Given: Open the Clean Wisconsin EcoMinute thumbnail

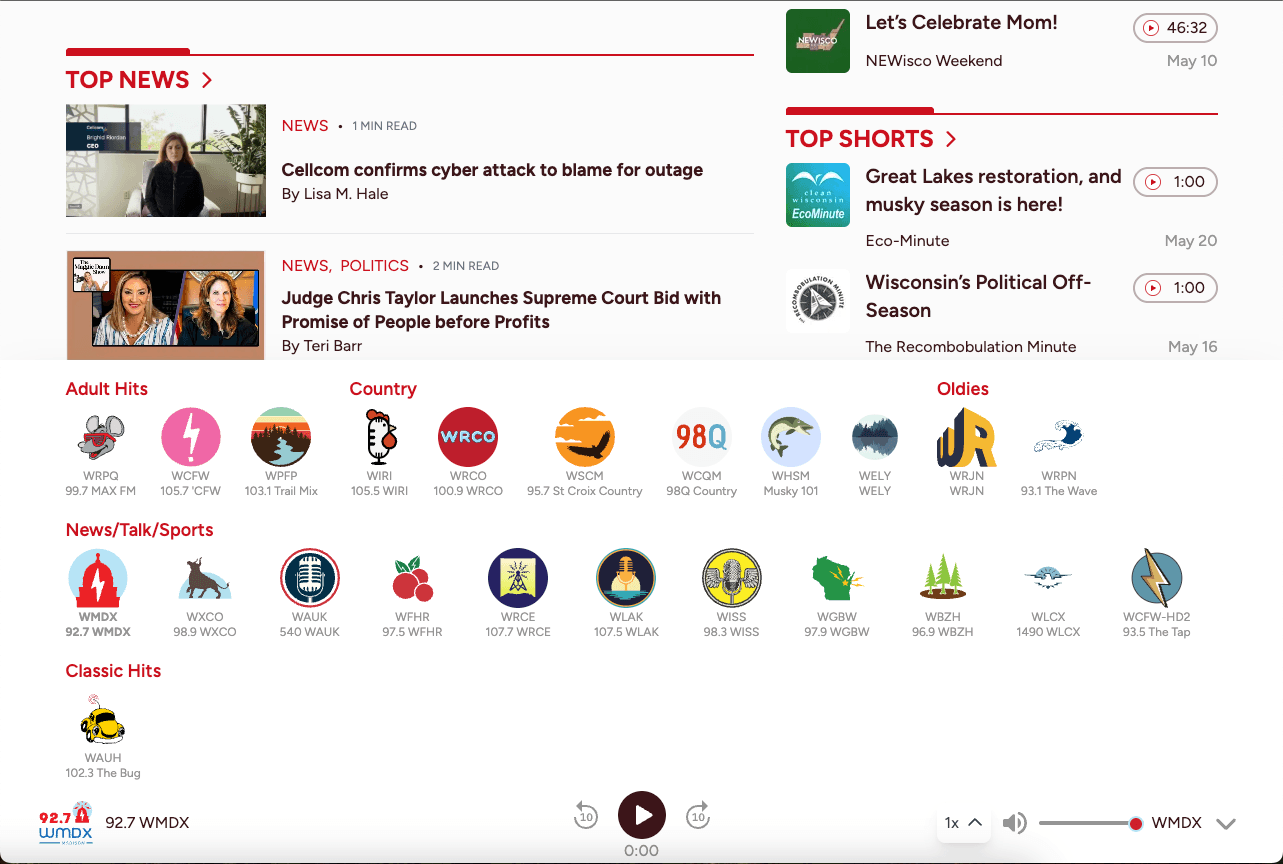Looking at the screenshot, I should click(x=818, y=195).
